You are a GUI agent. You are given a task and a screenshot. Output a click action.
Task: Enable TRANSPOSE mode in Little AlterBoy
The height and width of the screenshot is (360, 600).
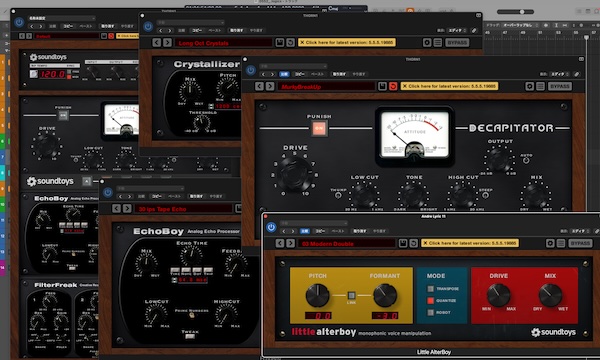[x=430, y=289]
